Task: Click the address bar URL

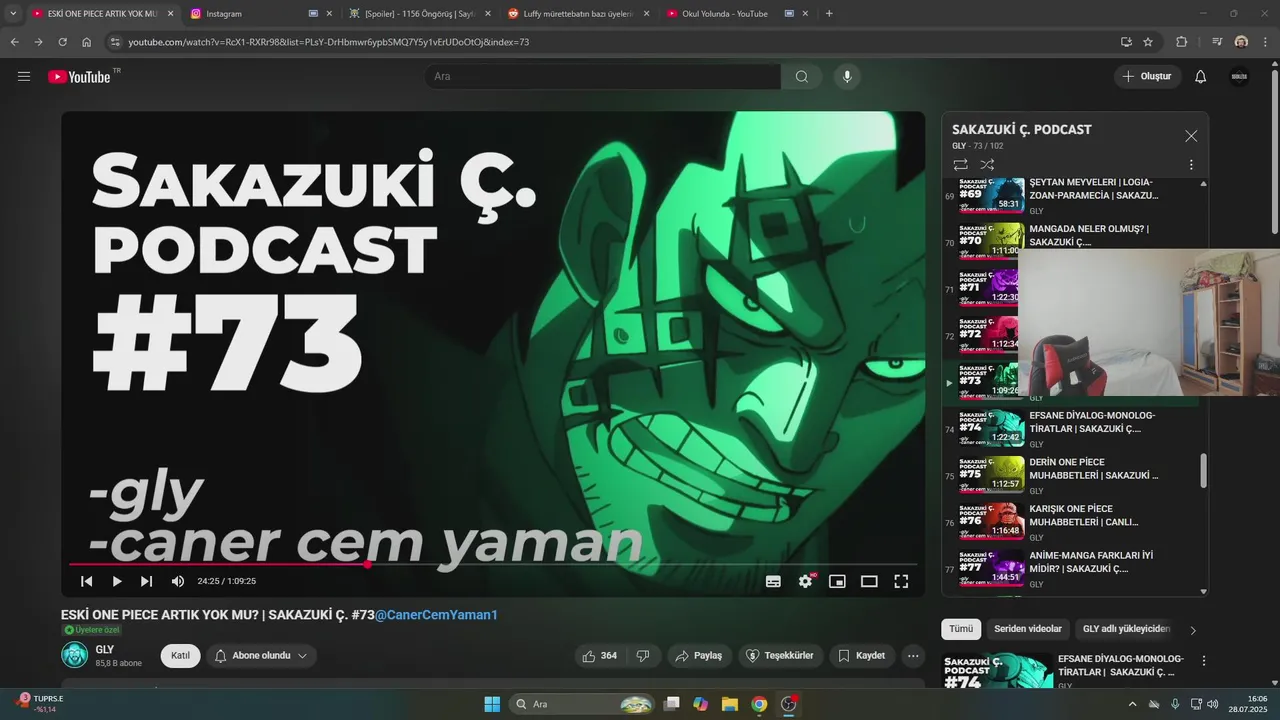Action: [329, 42]
